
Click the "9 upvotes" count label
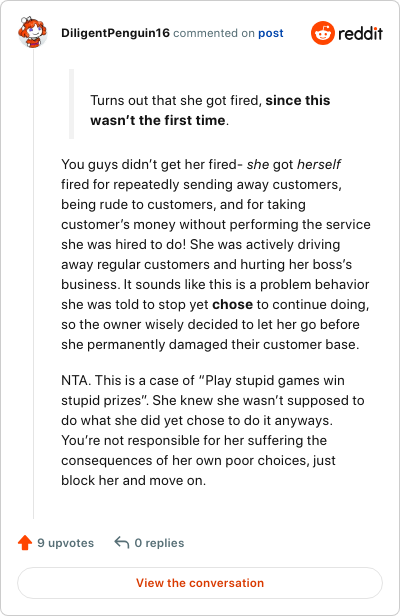(66, 543)
